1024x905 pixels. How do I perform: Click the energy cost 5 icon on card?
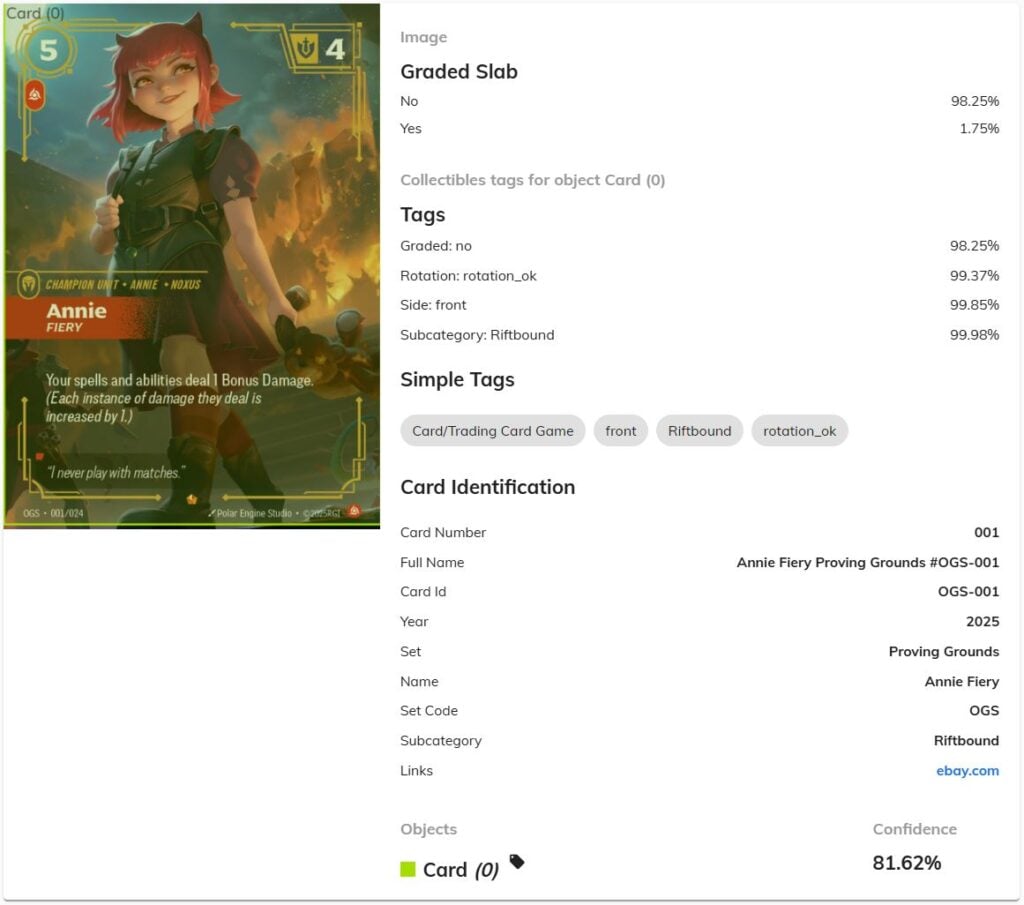48,50
